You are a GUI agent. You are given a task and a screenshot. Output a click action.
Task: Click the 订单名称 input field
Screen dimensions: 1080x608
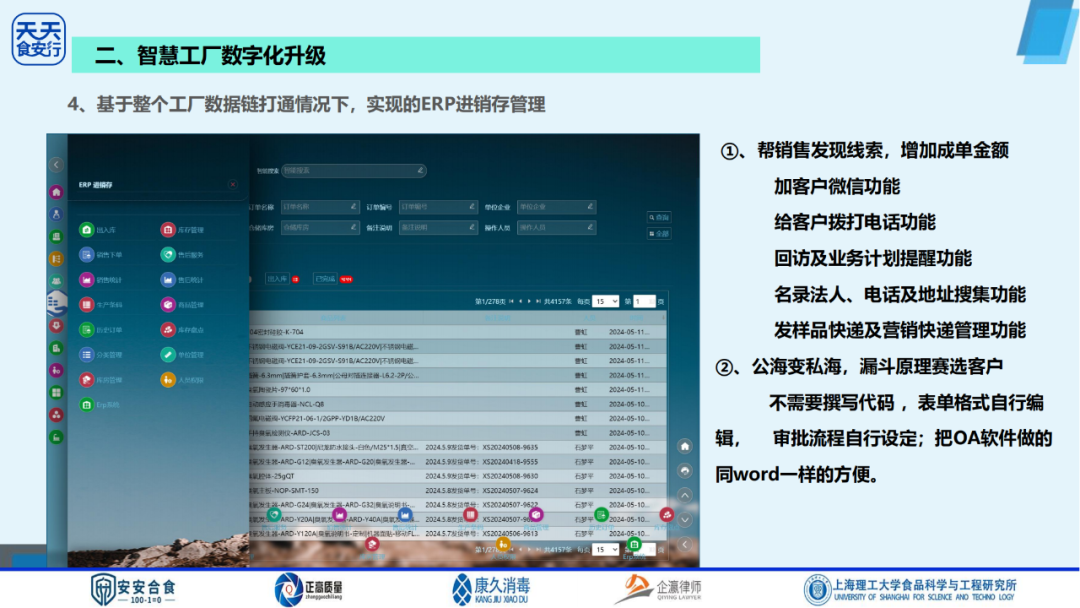320,207
